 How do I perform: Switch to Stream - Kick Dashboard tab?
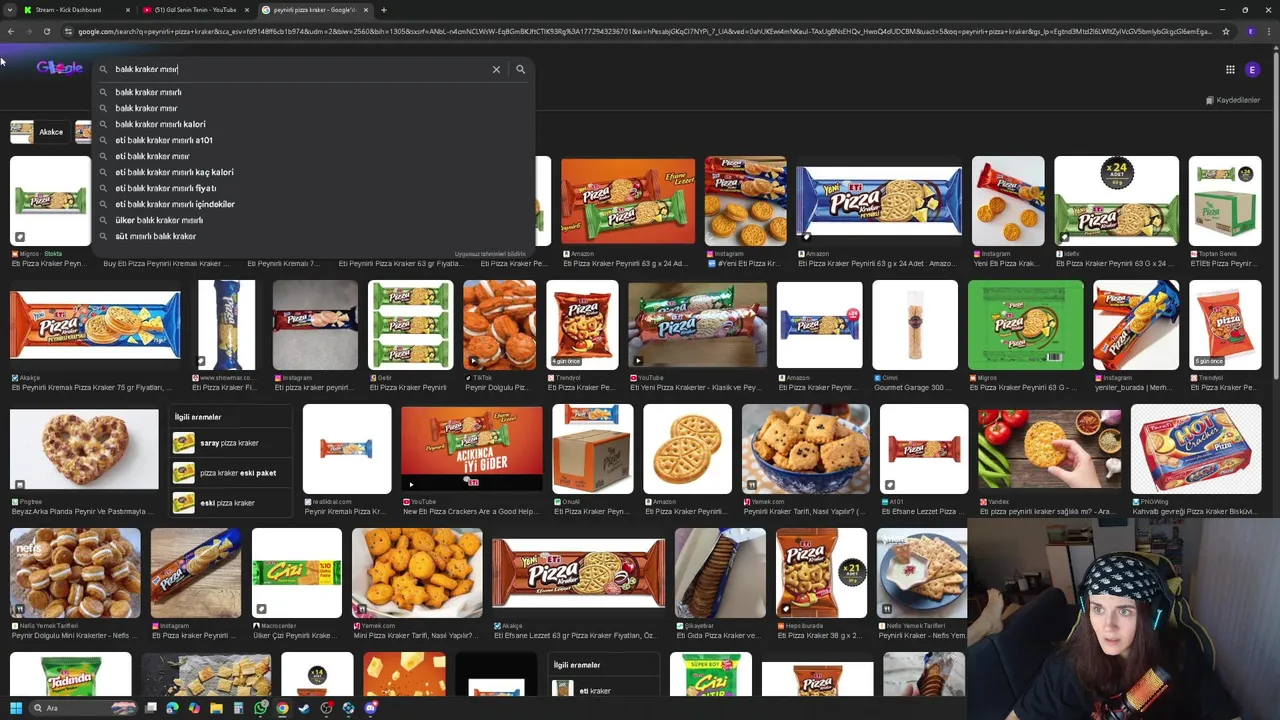(76, 10)
